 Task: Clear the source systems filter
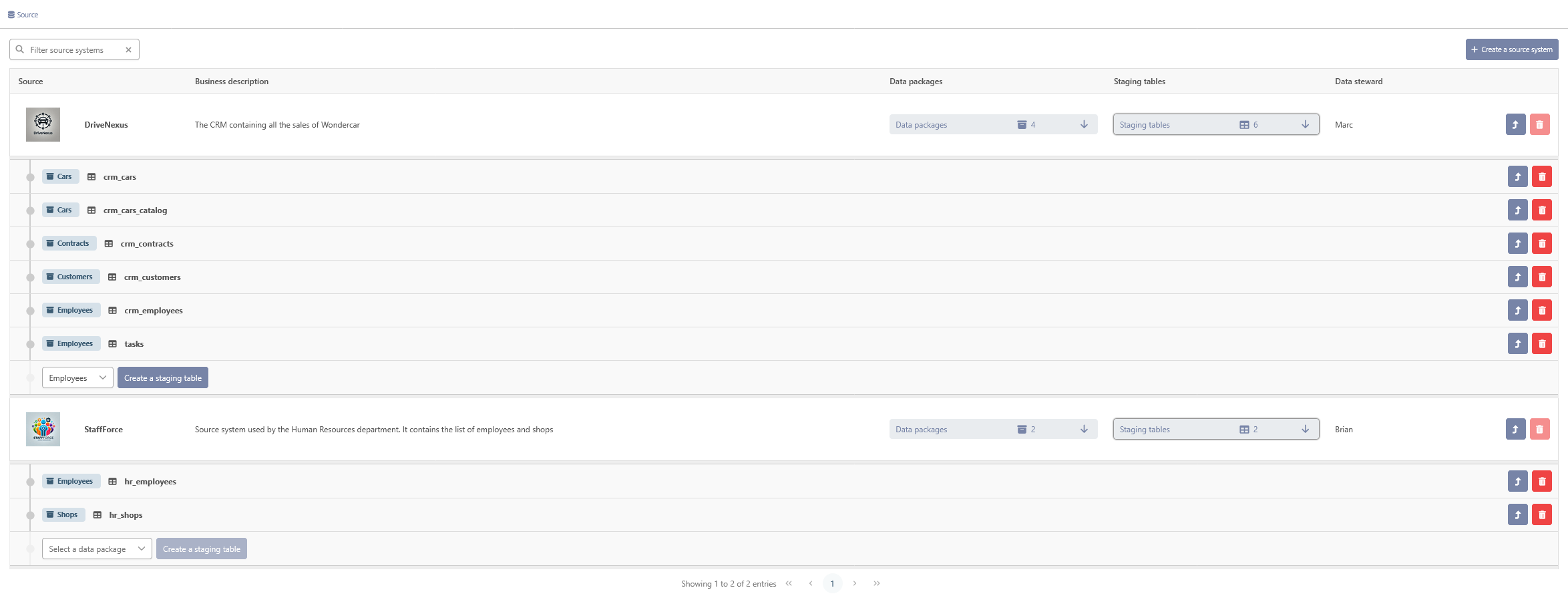(x=128, y=49)
